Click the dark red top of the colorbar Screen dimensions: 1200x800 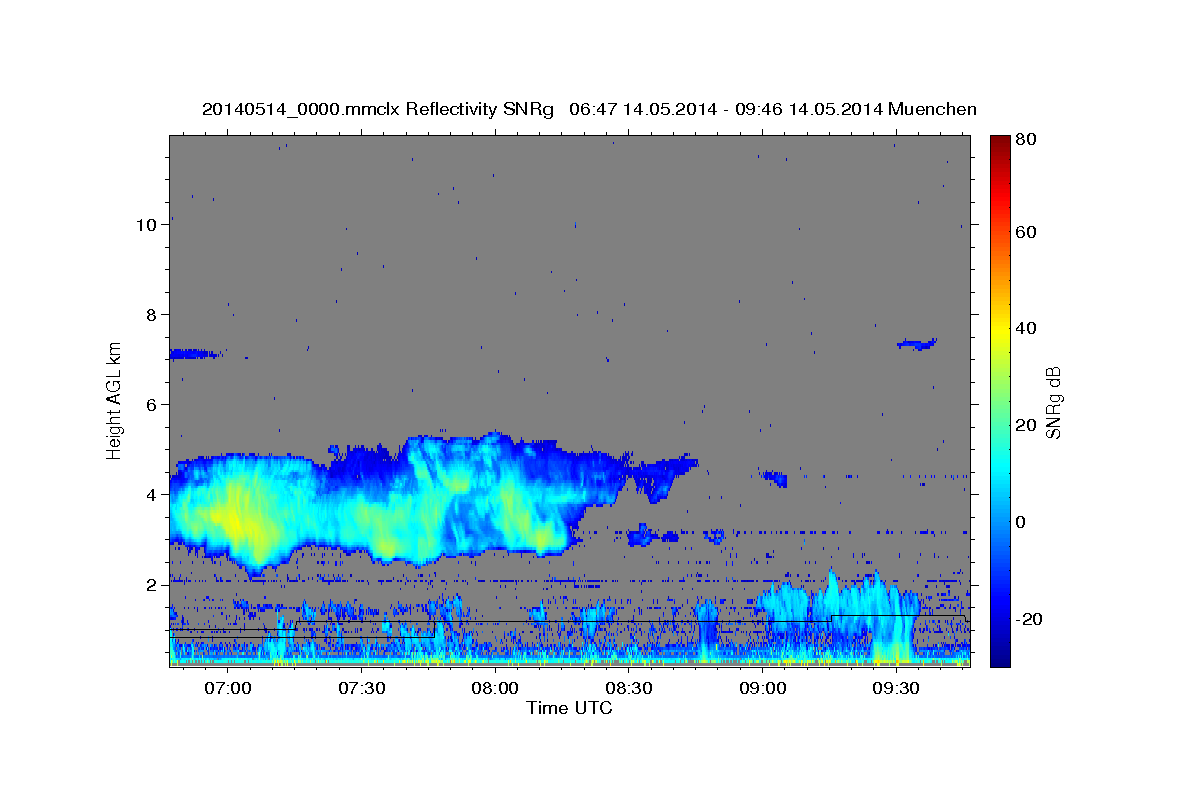coord(999,142)
